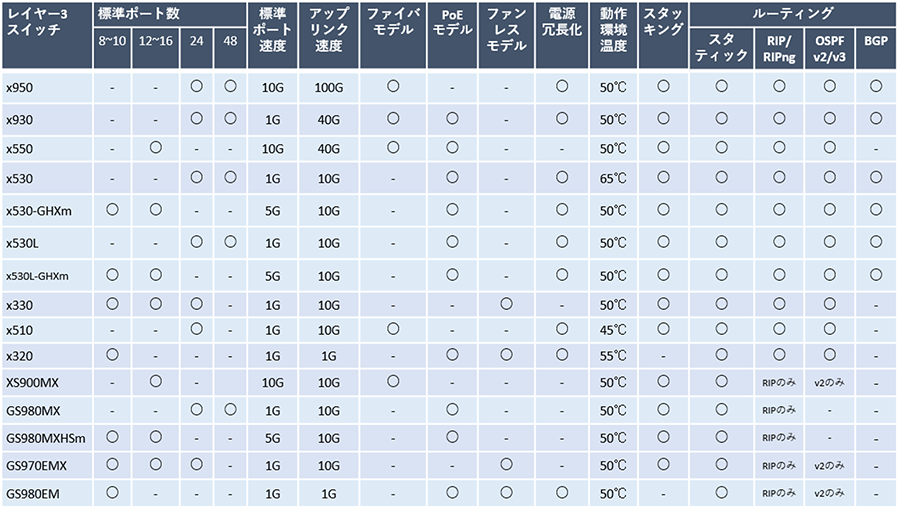
Task: Click the BGP circle mark for x950
Action: point(876,87)
